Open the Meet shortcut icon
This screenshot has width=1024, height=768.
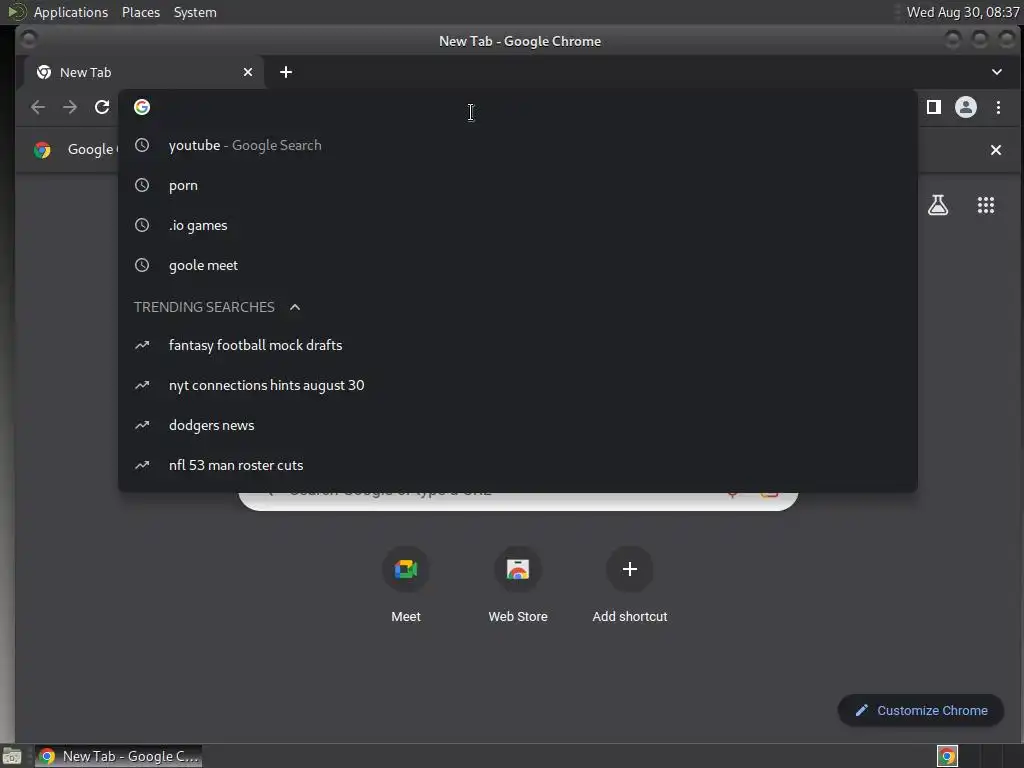coord(406,569)
